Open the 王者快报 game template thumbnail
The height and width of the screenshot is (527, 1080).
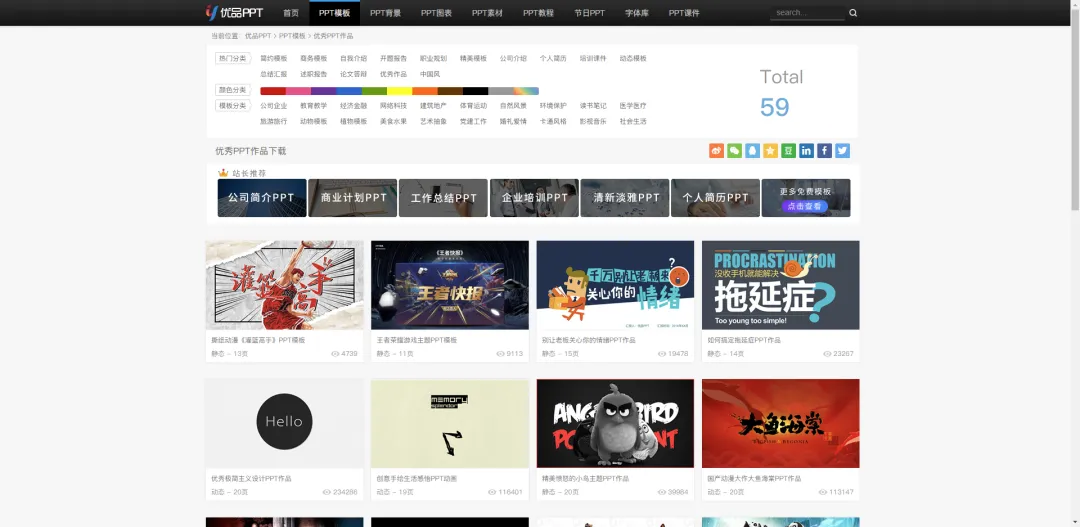click(x=450, y=285)
